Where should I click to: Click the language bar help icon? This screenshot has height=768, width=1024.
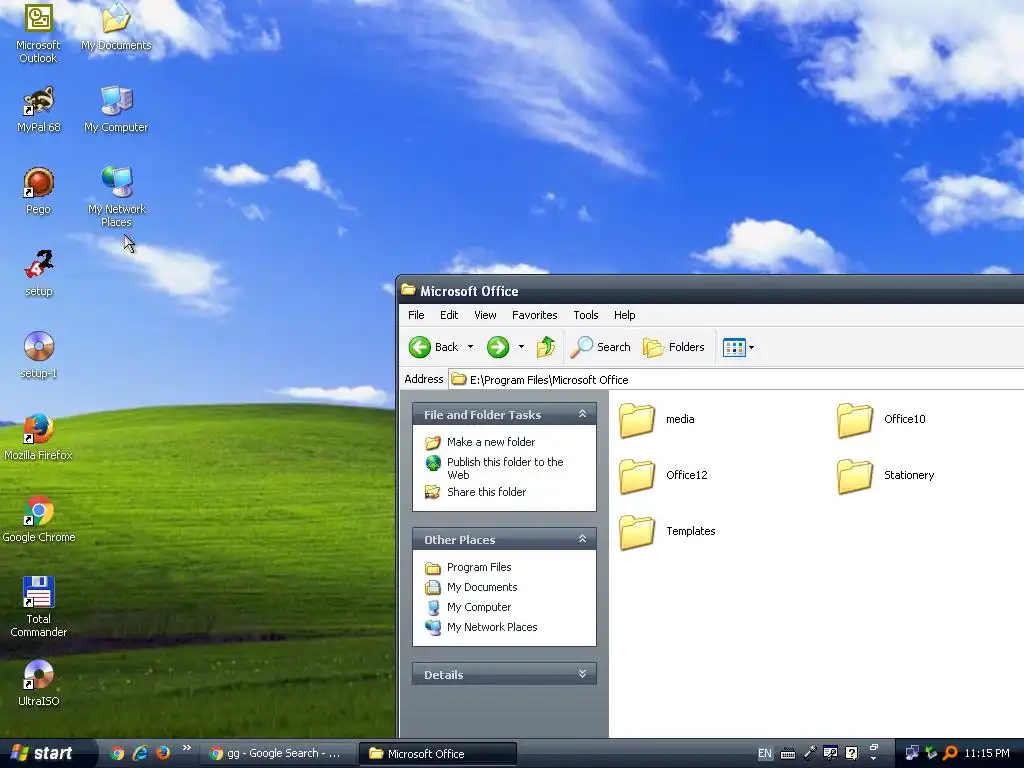coord(851,754)
